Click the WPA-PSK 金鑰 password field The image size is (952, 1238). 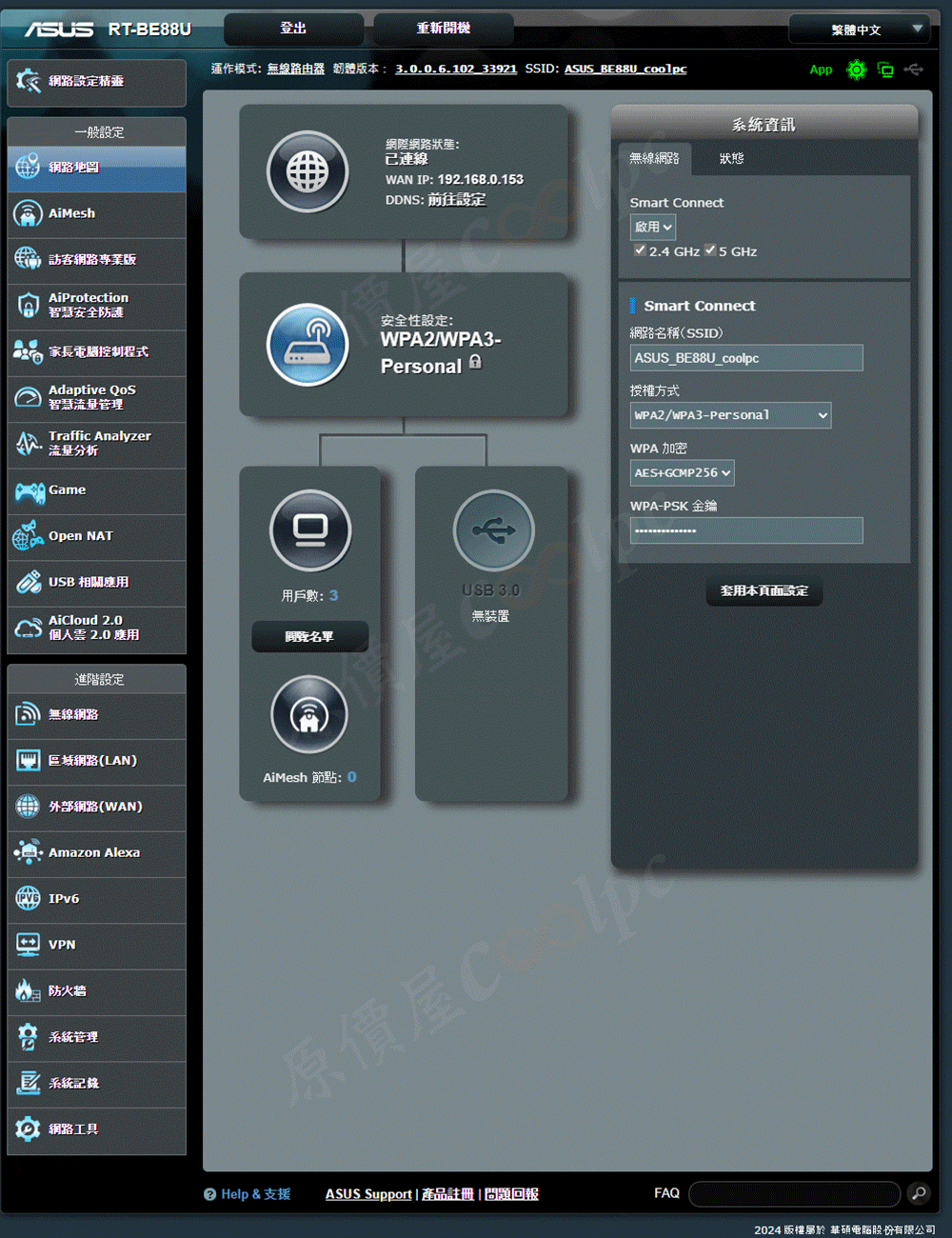[746, 530]
